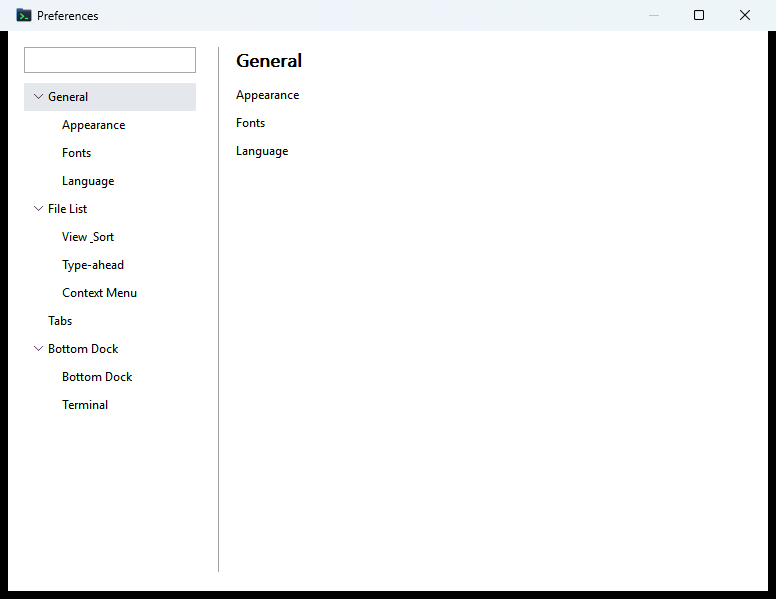Collapse the Bottom Dock parent chevron
Viewport: 776px width, 599px height.
point(38,349)
